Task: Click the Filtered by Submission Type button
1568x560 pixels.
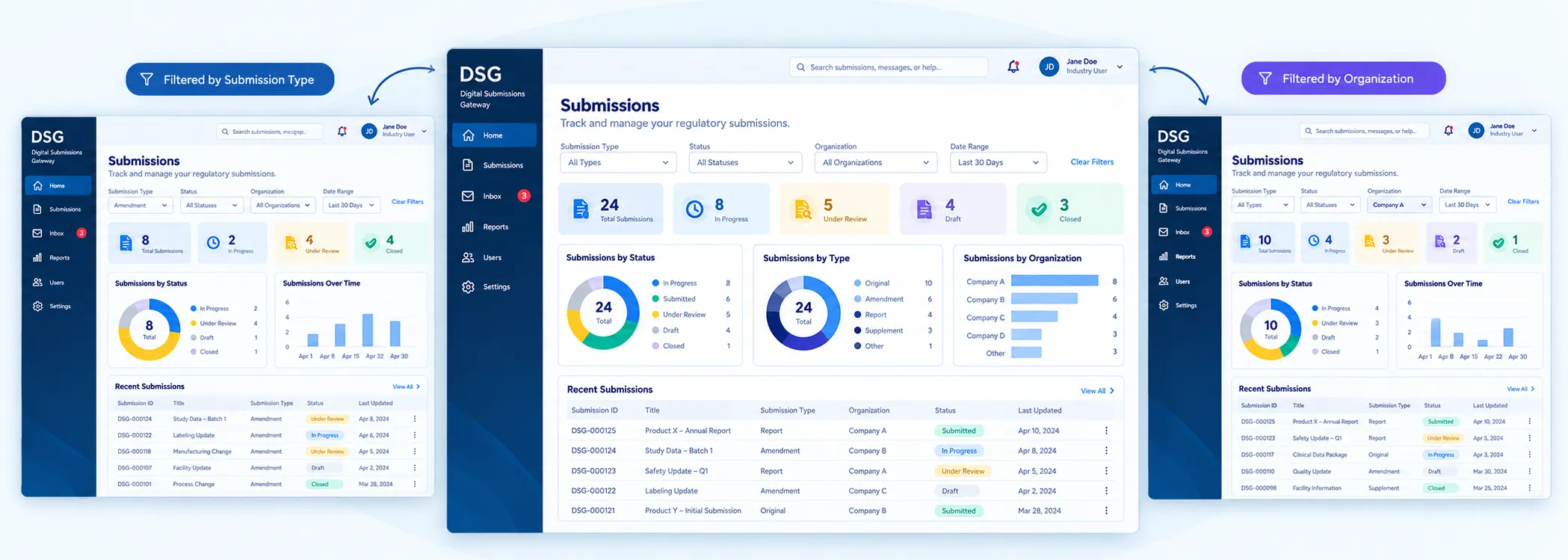Action: [229, 79]
